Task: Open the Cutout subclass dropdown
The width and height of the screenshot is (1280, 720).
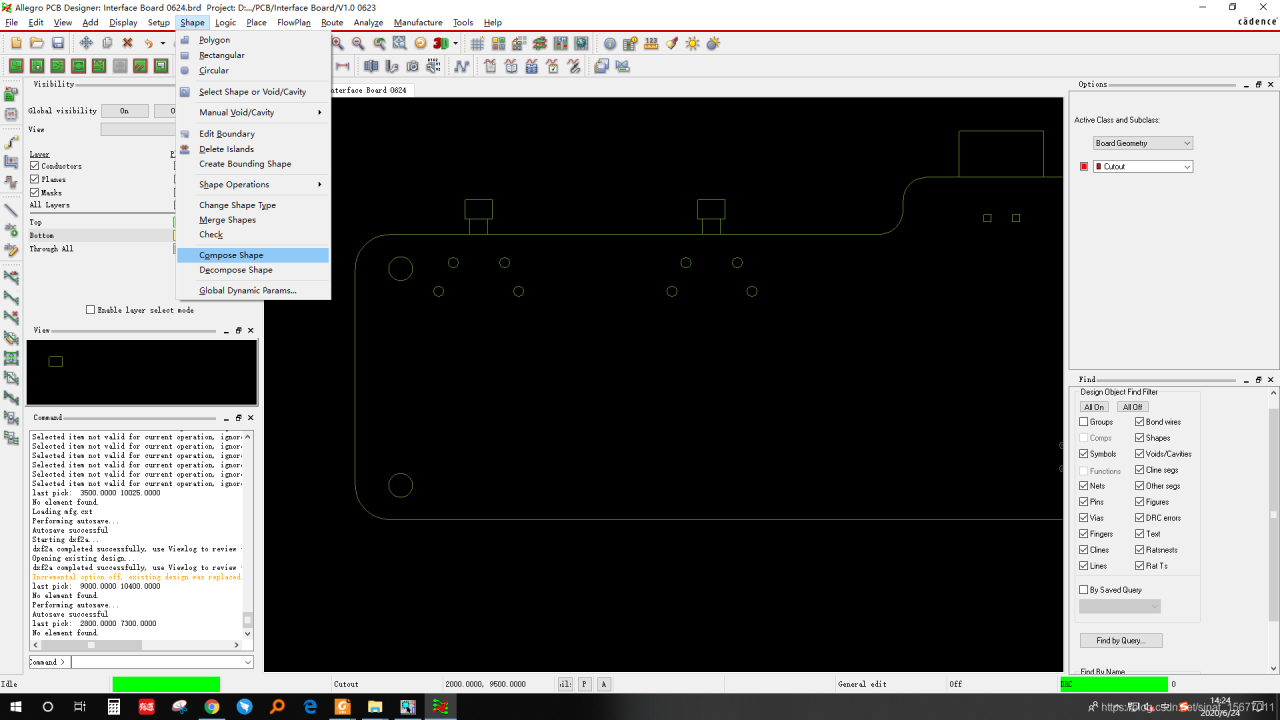Action: point(1143,167)
